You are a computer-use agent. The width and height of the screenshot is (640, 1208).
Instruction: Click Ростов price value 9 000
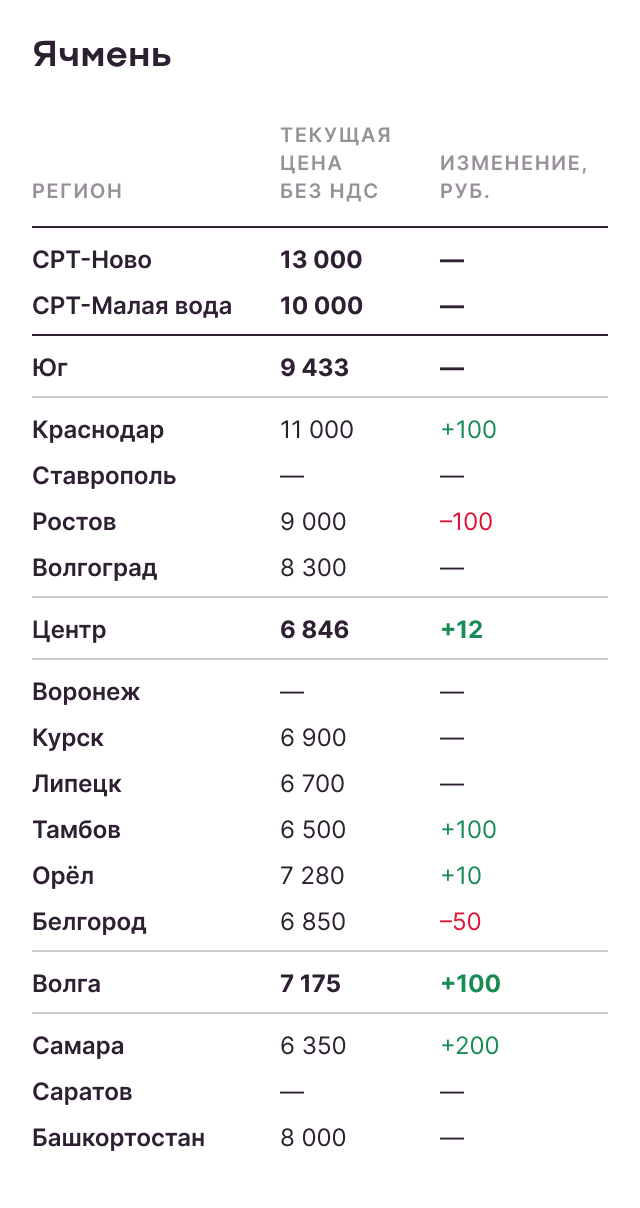coord(313,522)
